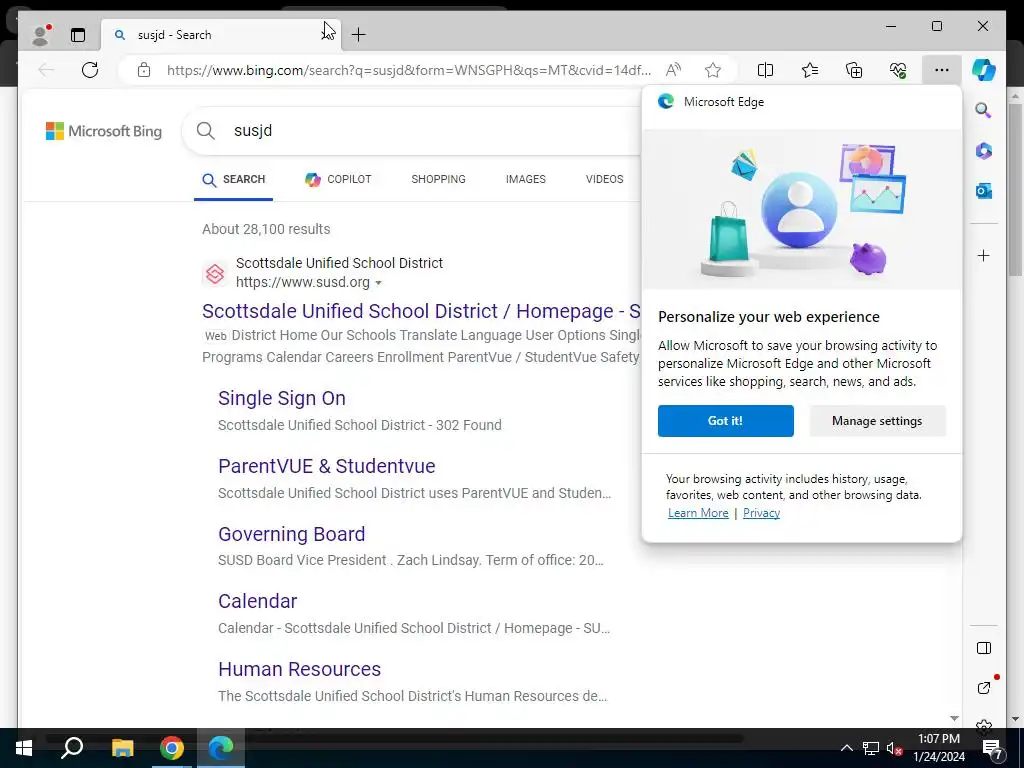Open the network tray icon
The height and width of the screenshot is (768, 1024).
pos(871,748)
